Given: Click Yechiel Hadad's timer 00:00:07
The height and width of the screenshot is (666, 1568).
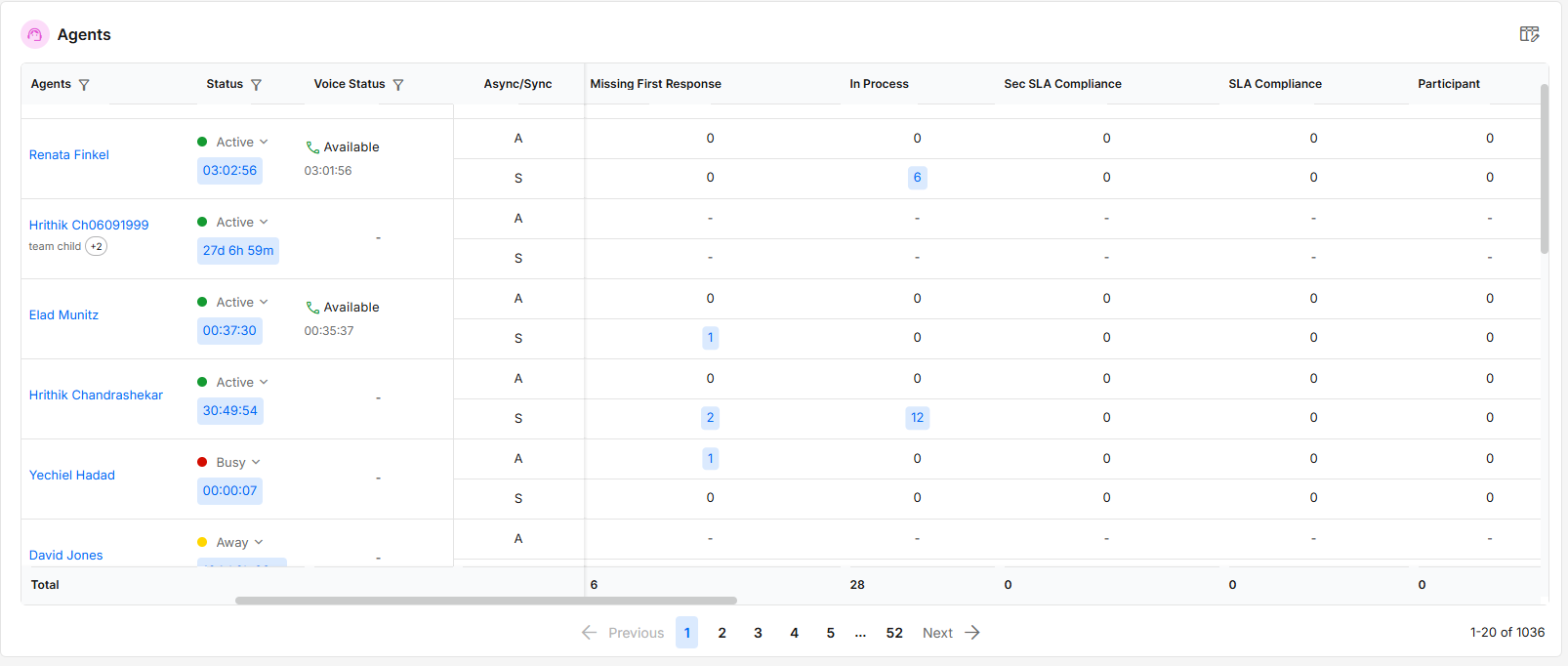Looking at the screenshot, I should click(x=229, y=491).
